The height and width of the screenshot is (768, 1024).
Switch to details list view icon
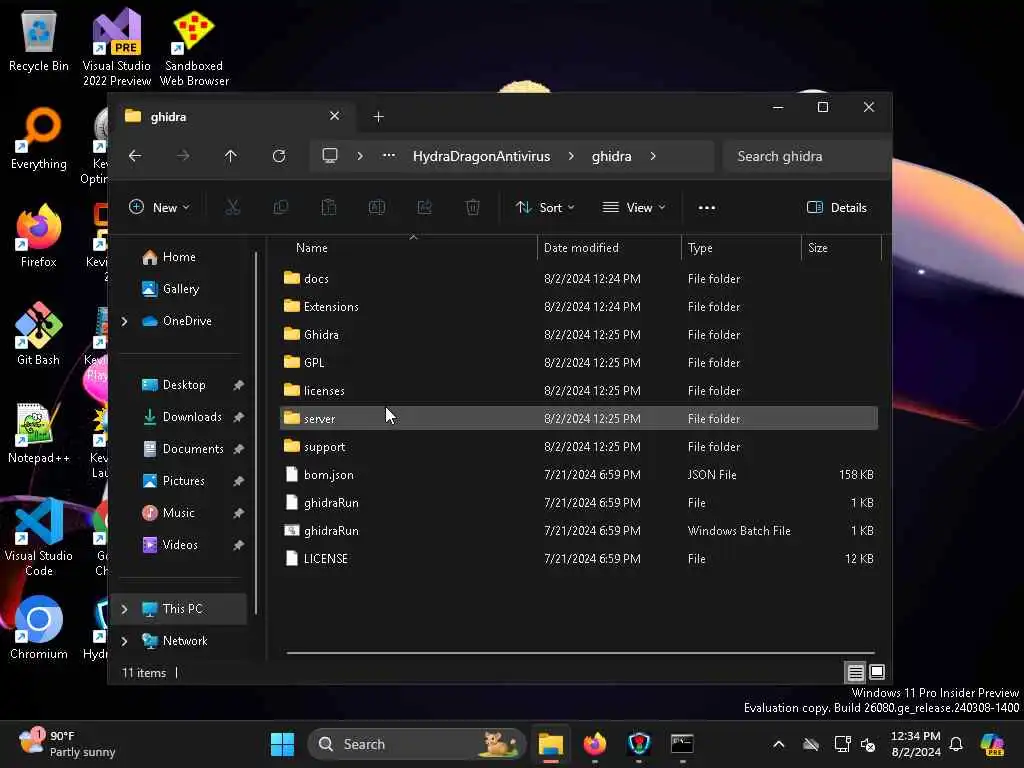click(x=856, y=672)
